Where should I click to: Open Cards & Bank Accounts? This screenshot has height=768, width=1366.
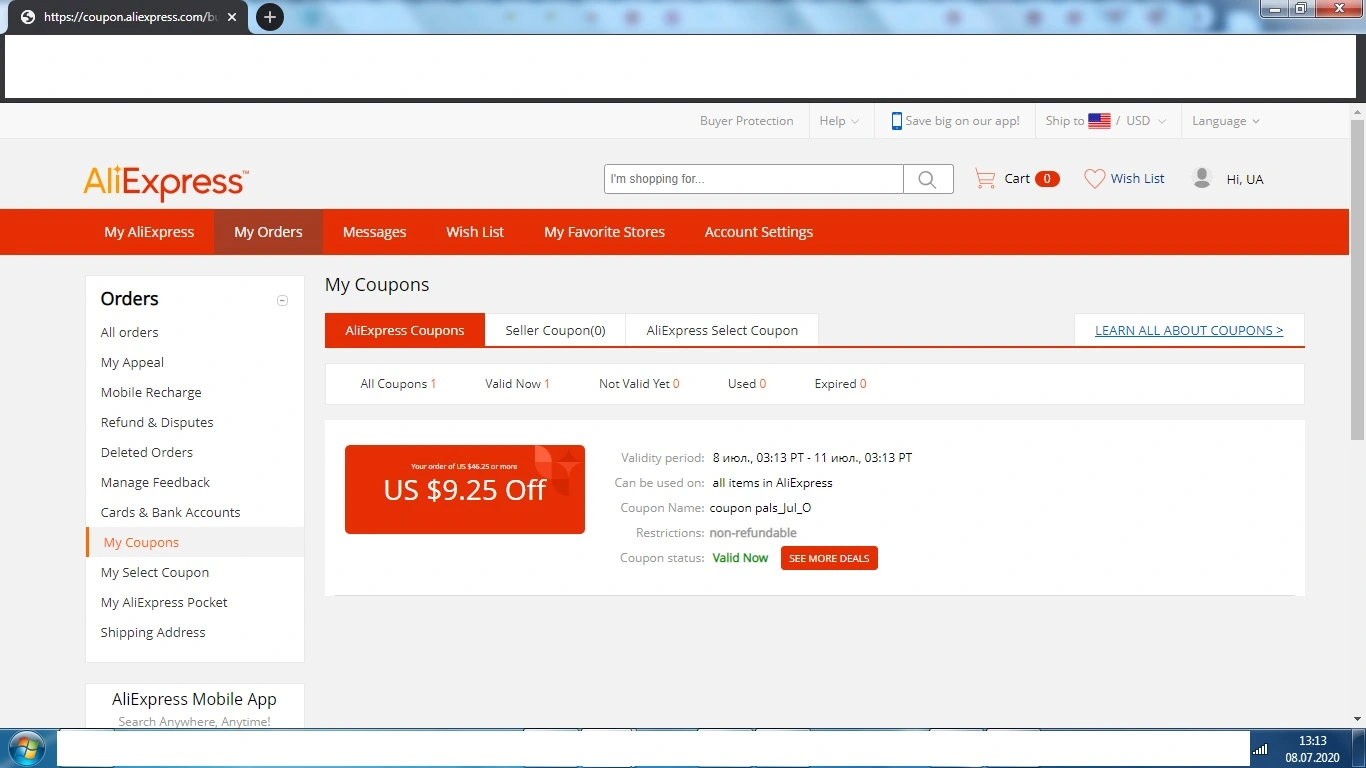point(170,512)
